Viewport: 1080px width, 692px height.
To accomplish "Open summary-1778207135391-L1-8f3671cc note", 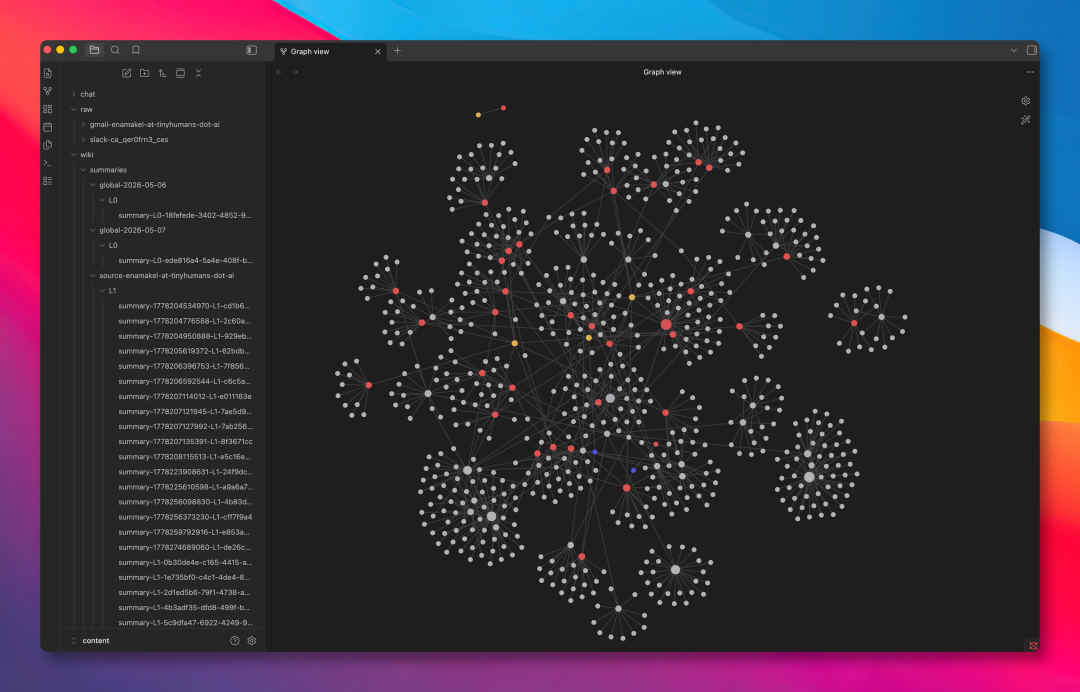I will click(185, 441).
